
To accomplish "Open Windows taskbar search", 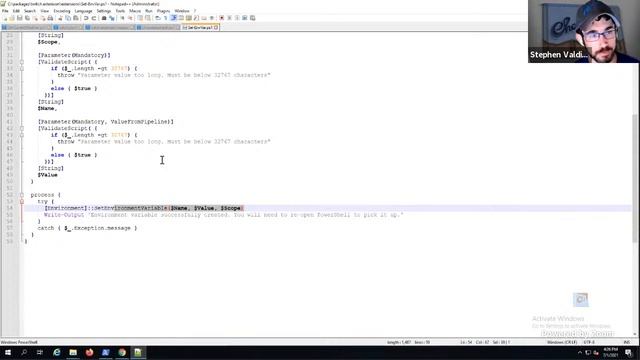I will pyautogui.click(x=24, y=353).
